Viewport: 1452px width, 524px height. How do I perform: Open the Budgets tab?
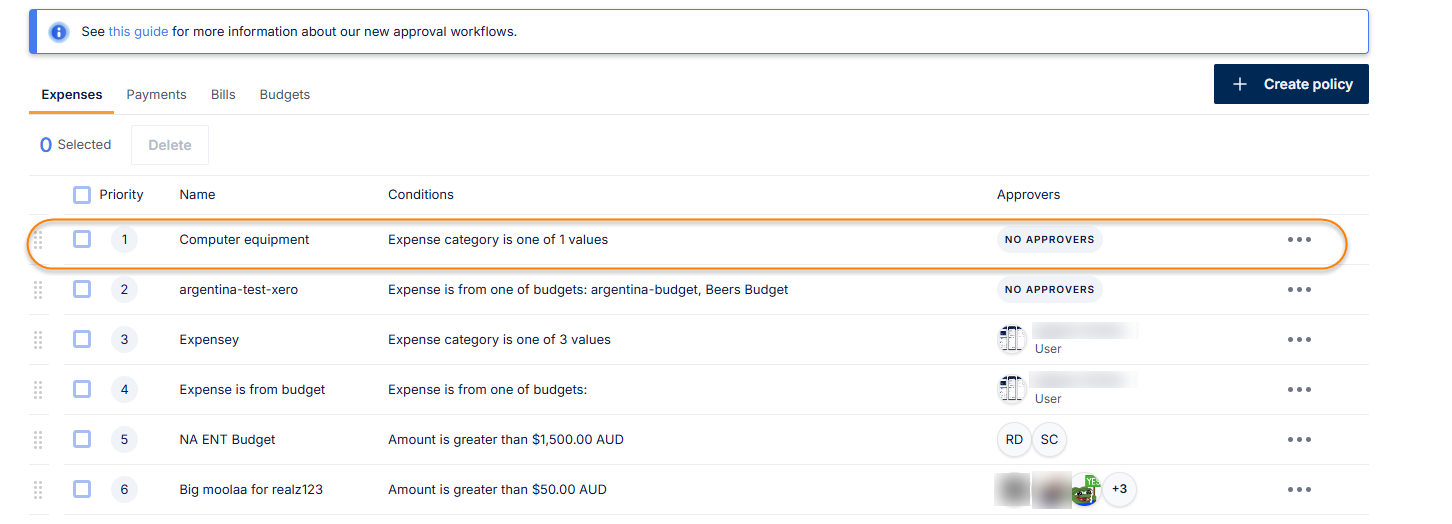point(284,95)
